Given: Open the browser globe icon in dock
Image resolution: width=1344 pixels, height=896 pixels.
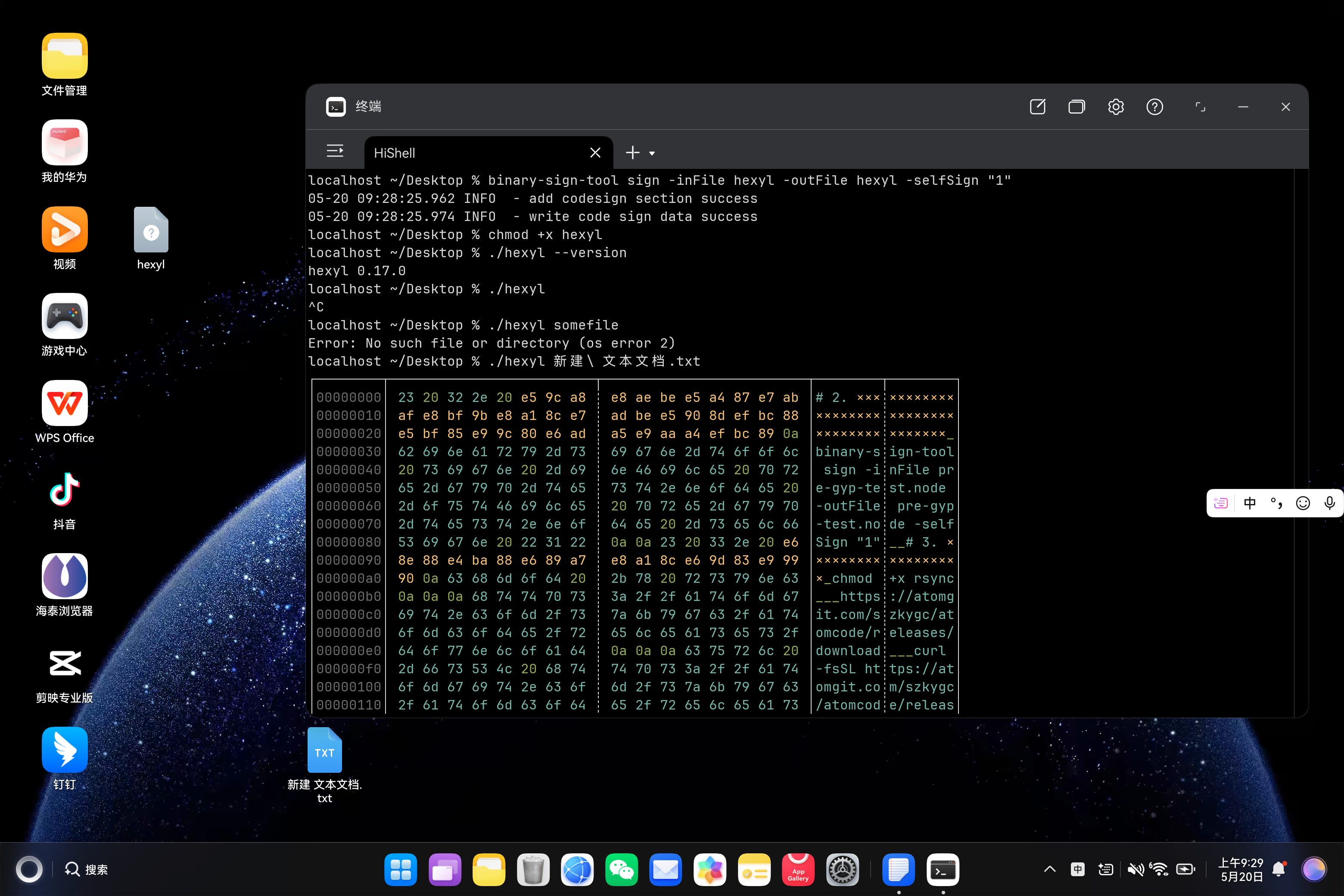Looking at the screenshot, I should pos(577,870).
